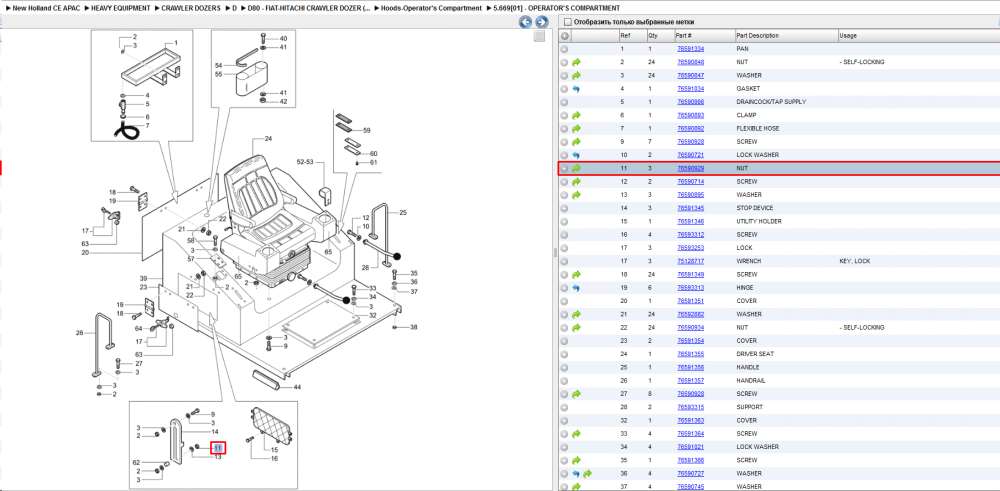Click green arrow on ref 3 WASHER row
Viewport: 1000px width, 491px height.
coord(577,75)
